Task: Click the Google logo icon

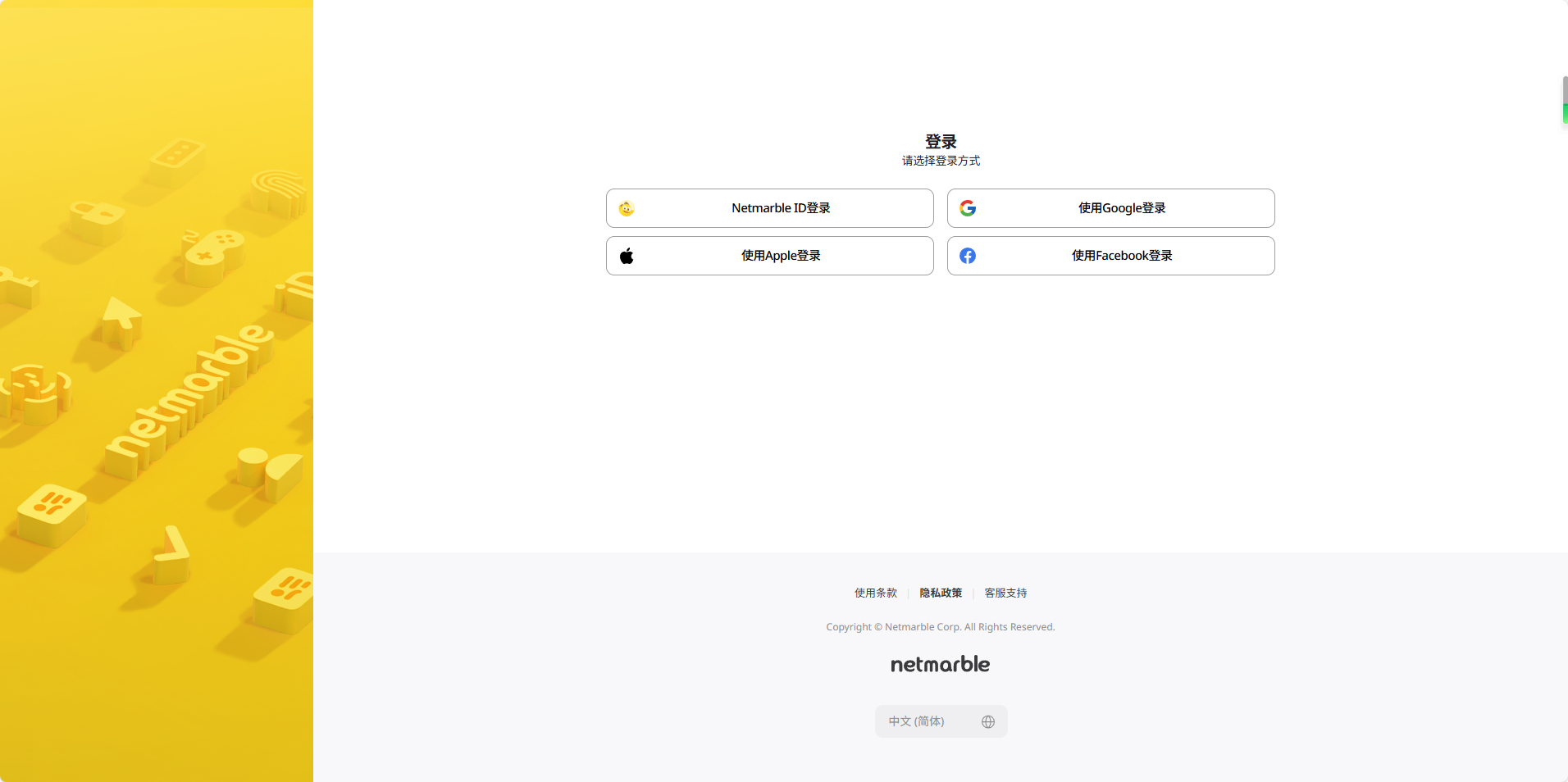Action: point(968,208)
